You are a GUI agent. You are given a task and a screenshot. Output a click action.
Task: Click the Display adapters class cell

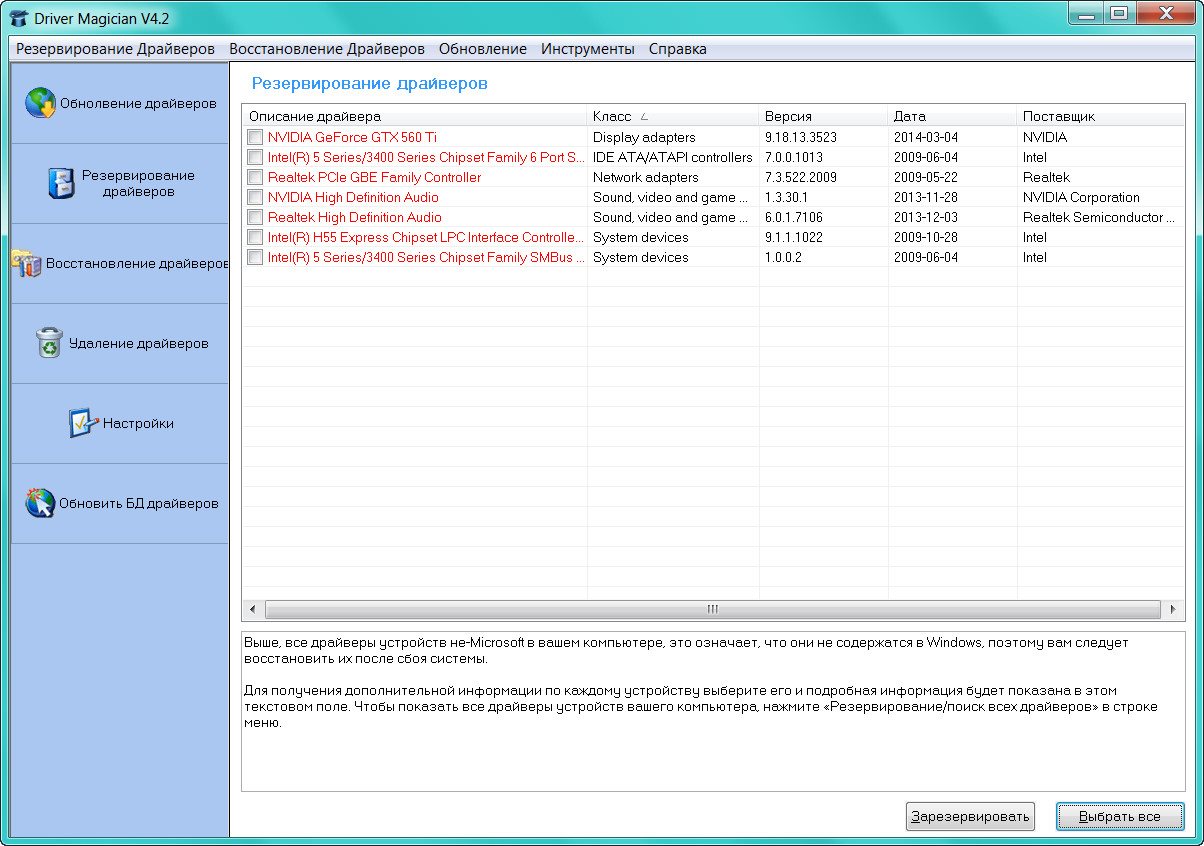[644, 137]
